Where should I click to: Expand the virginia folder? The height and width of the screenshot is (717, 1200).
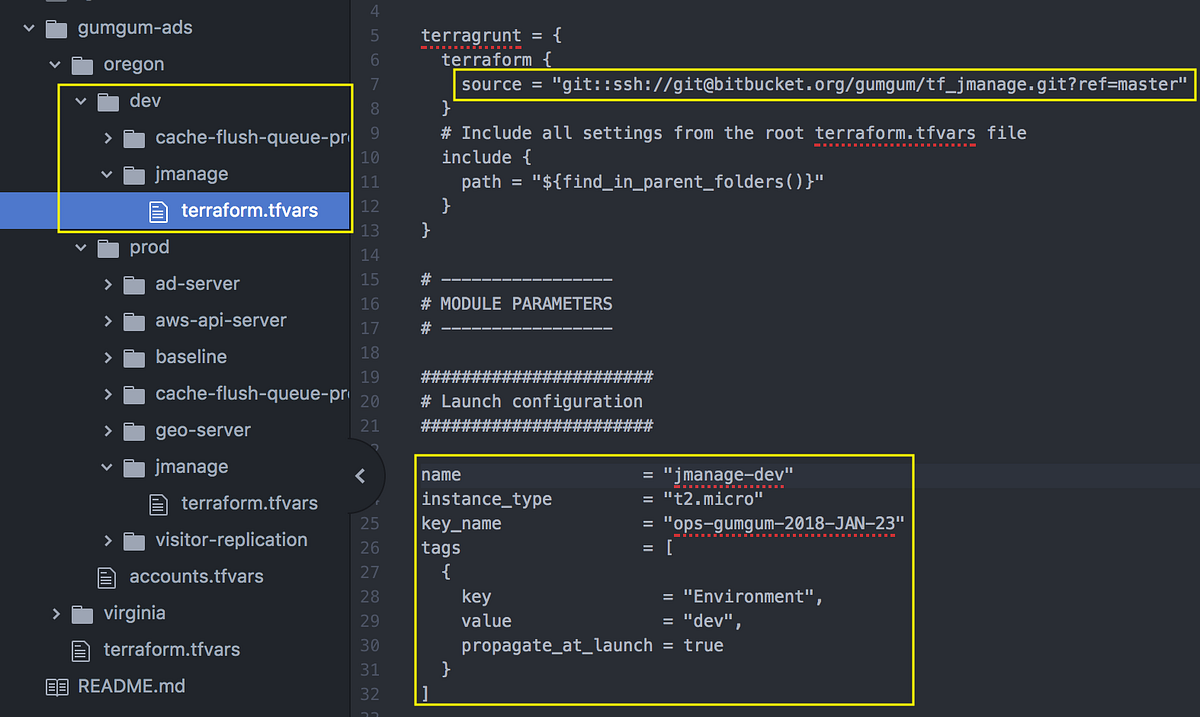pos(56,613)
